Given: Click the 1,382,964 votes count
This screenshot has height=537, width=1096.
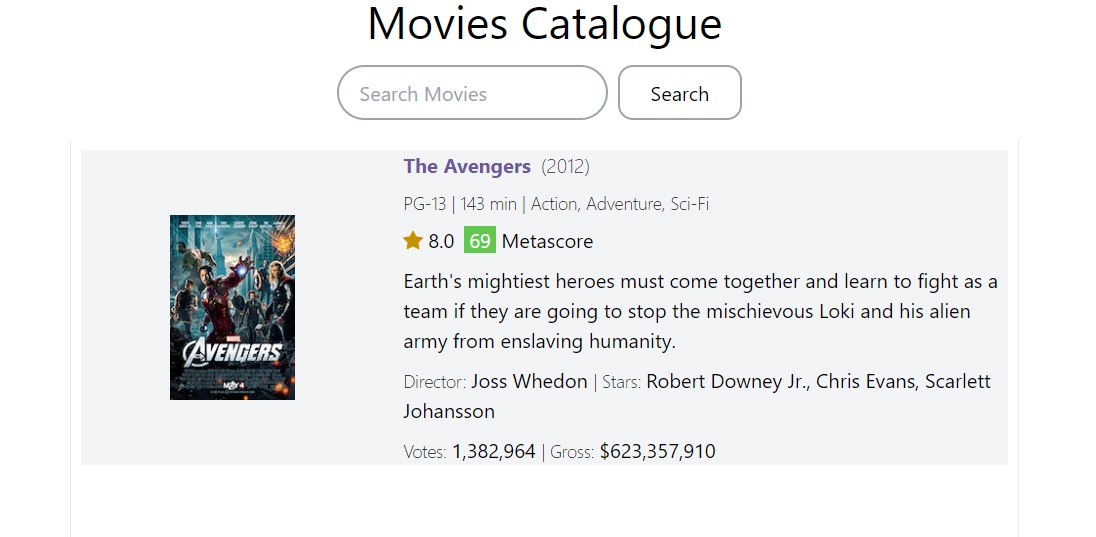Looking at the screenshot, I should tap(494, 451).
